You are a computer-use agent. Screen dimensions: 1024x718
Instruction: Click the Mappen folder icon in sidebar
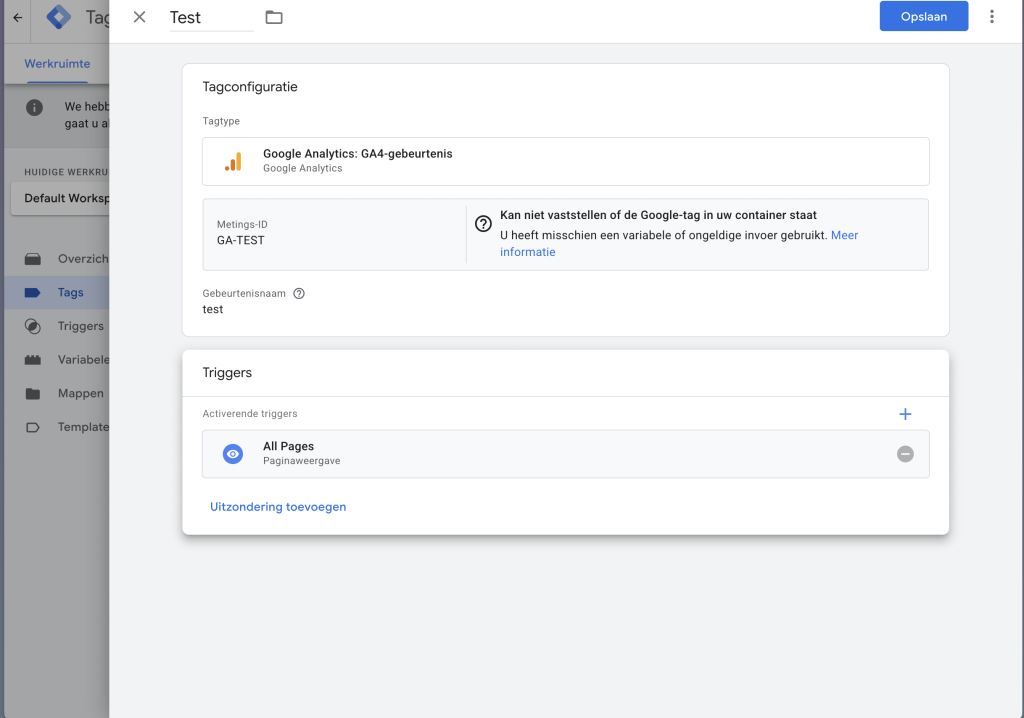[x=33, y=393]
